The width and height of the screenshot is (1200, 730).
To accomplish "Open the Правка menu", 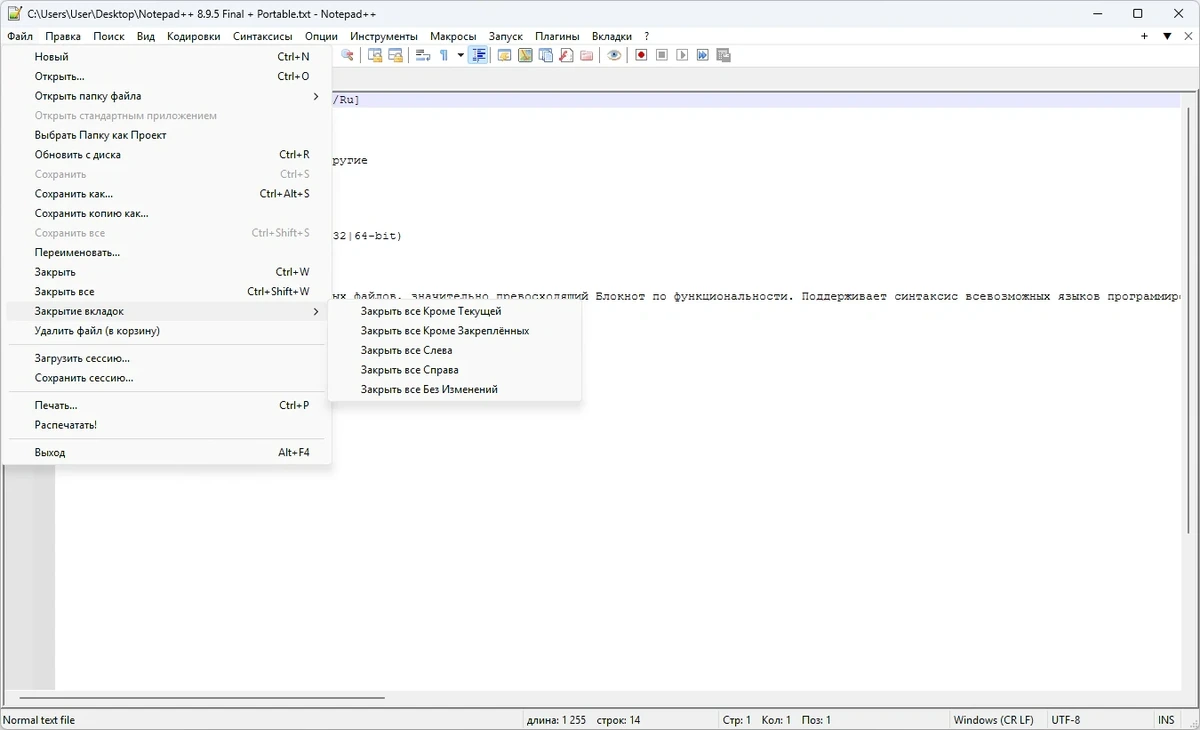I will 63,36.
